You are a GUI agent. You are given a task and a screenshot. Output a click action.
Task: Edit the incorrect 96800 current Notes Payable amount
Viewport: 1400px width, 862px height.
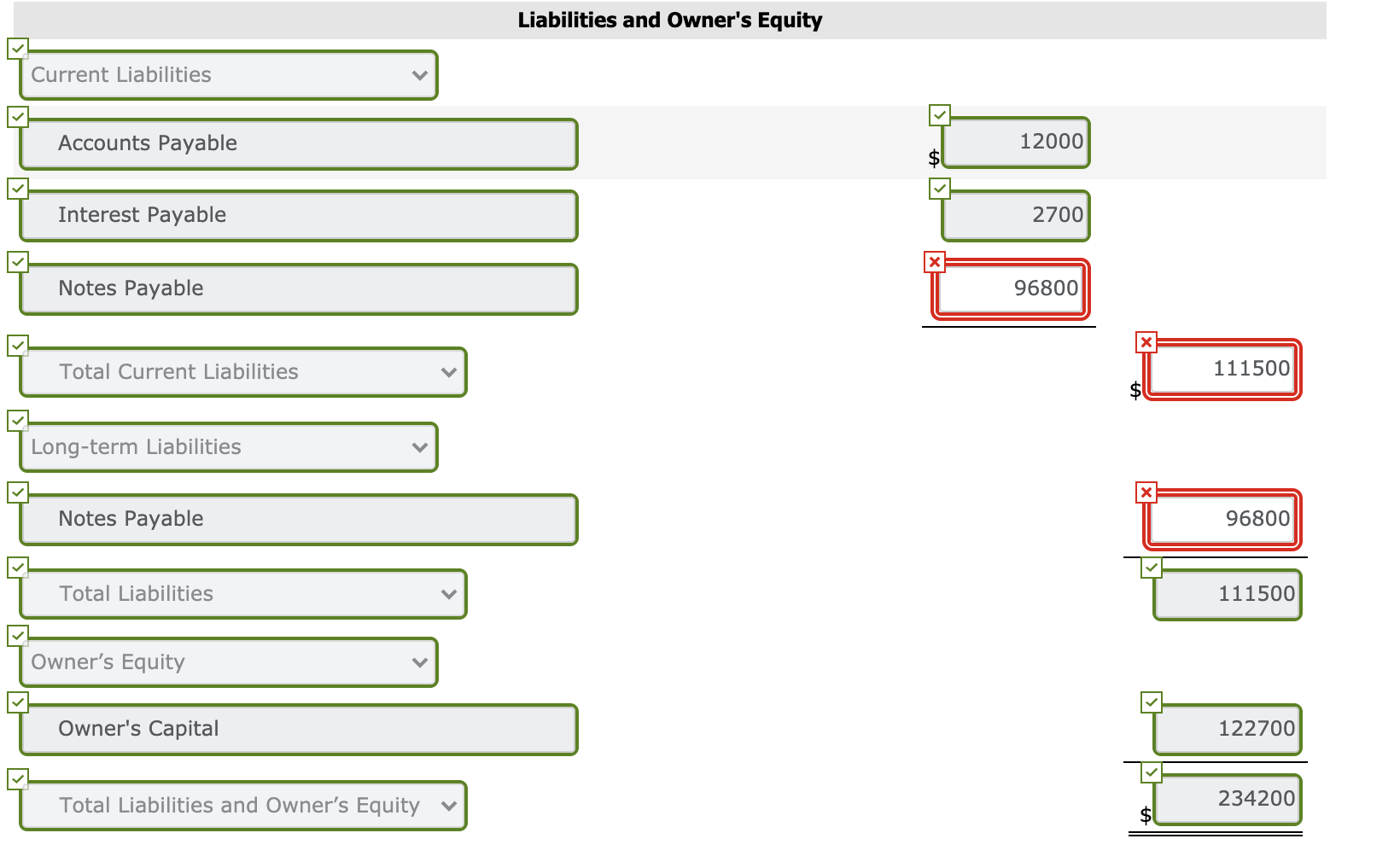coord(1010,288)
